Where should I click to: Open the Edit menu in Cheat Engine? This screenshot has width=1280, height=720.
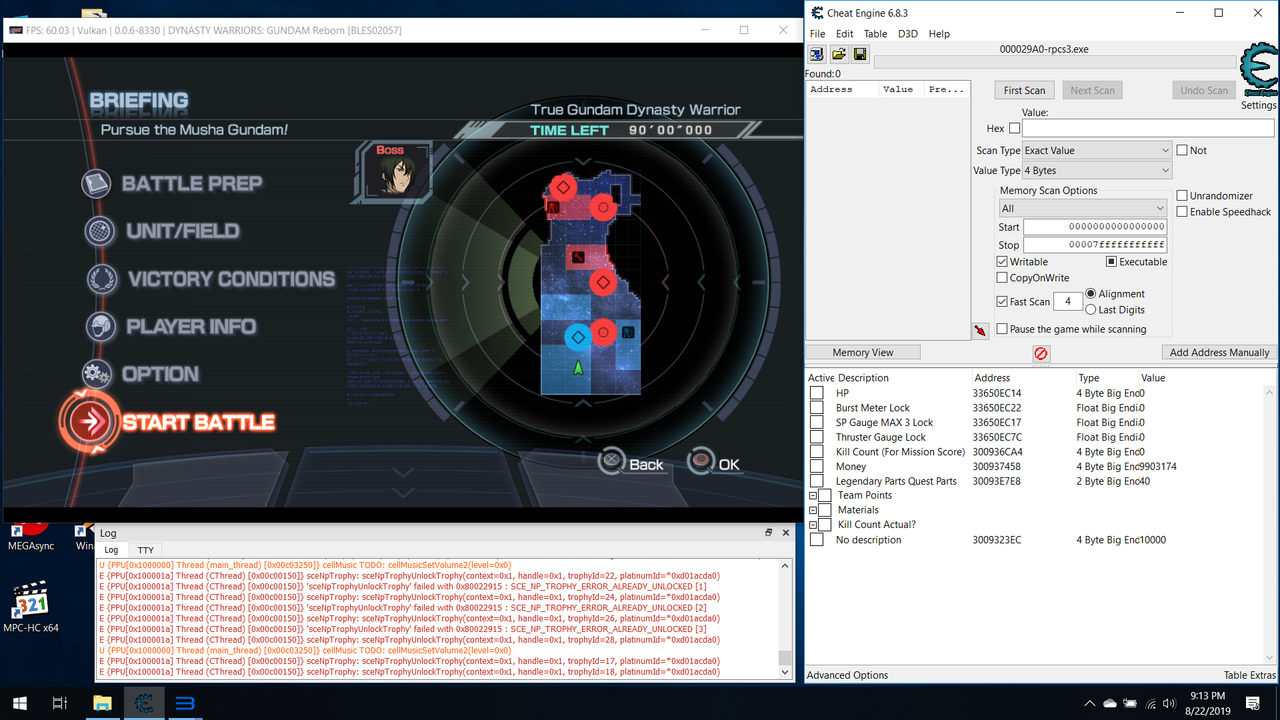[x=845, y=34]
